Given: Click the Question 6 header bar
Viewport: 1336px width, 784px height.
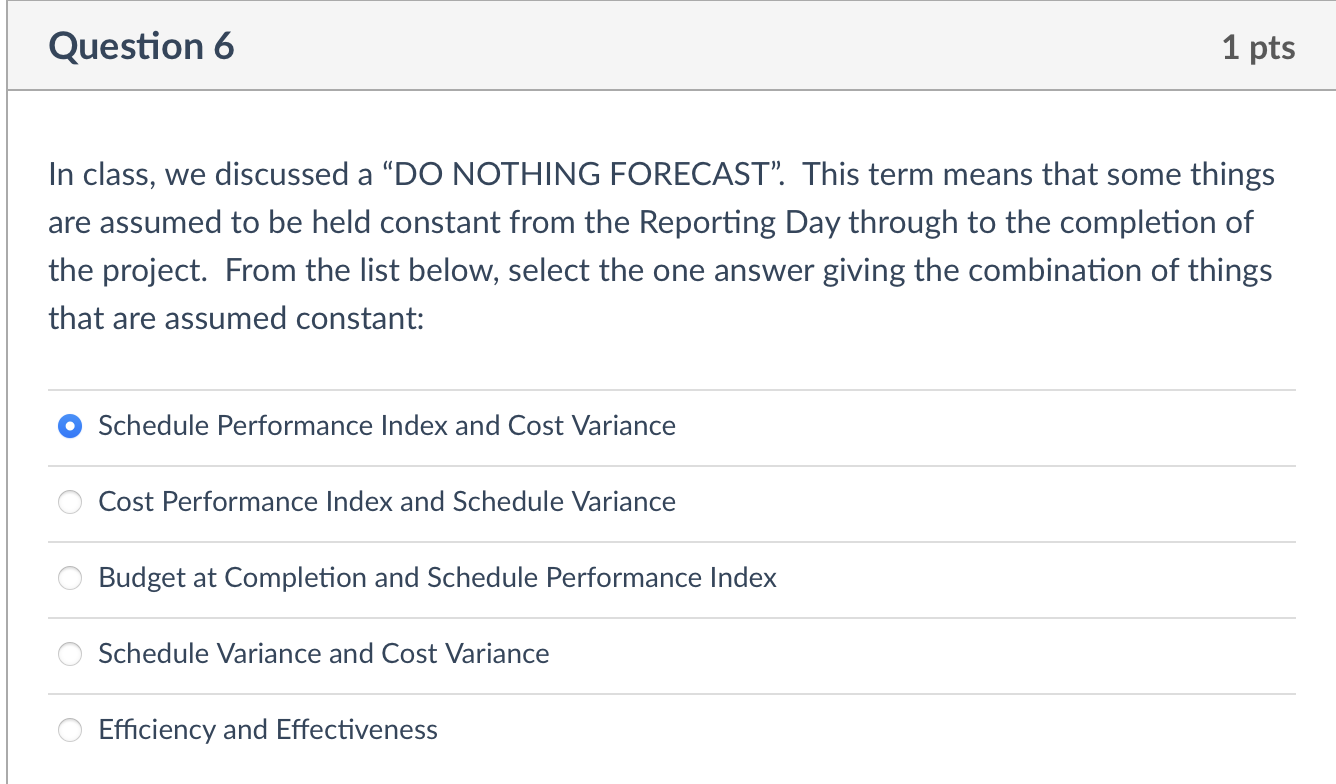Looking at the screenshot, I should click(x=668, y=45).
